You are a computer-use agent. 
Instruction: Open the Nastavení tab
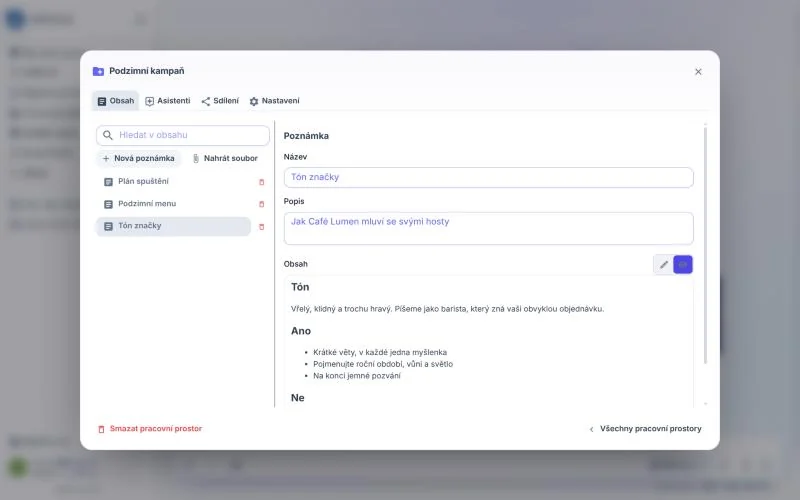274,101
